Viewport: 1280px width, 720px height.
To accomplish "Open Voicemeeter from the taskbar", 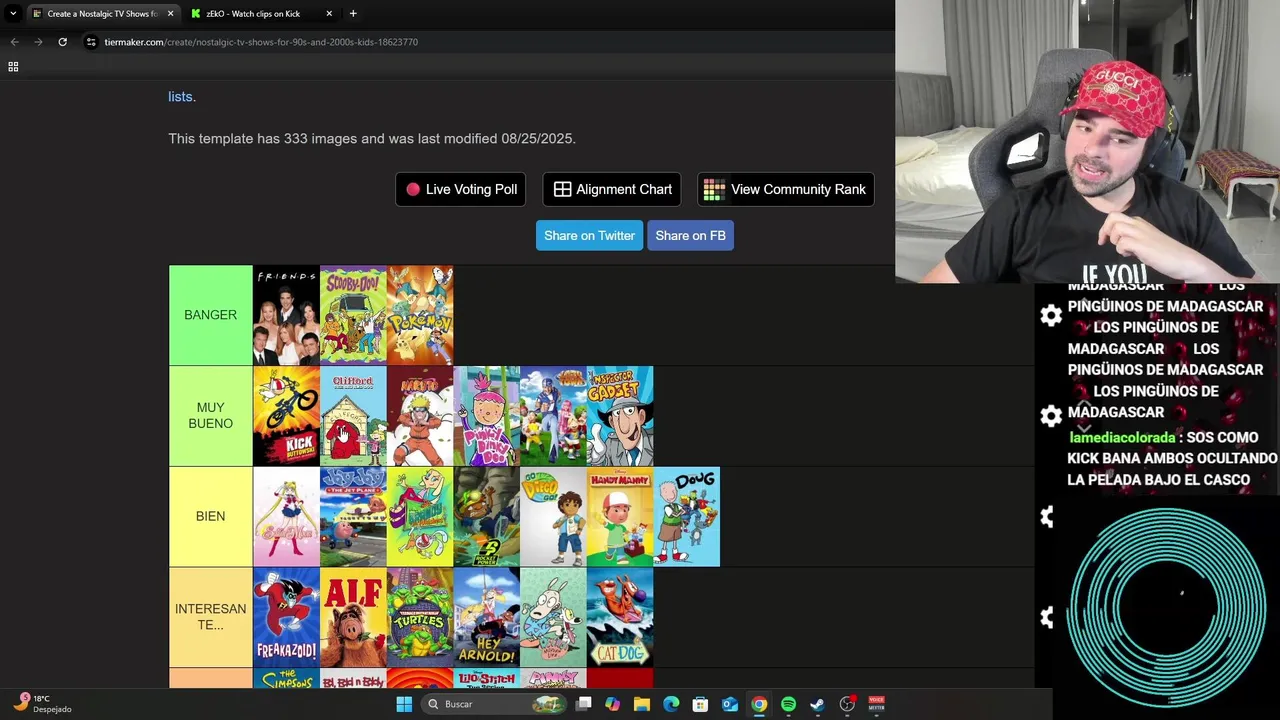I will click(876, 704).
